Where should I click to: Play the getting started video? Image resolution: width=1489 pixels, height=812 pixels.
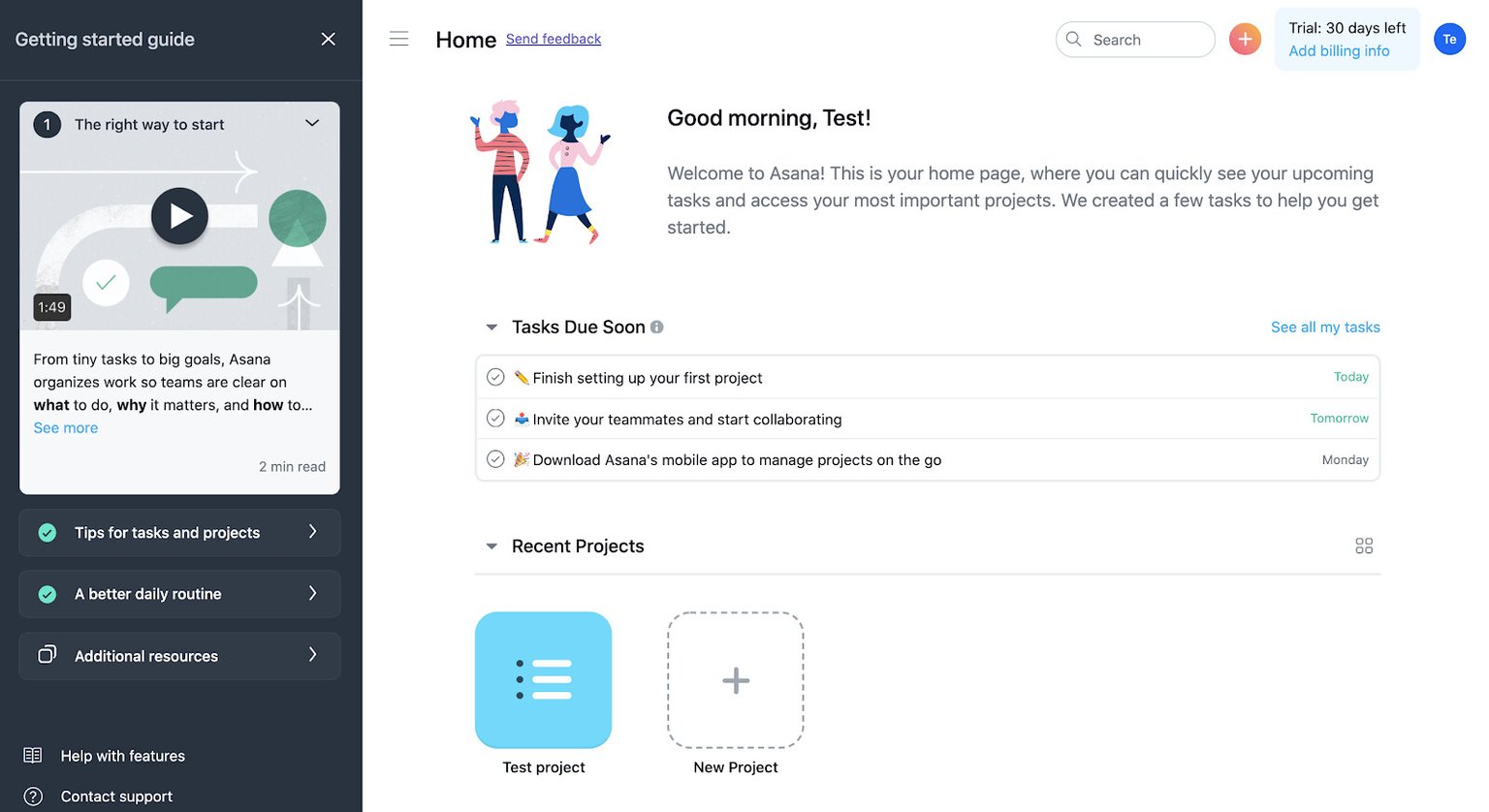(x=179, y=215)
